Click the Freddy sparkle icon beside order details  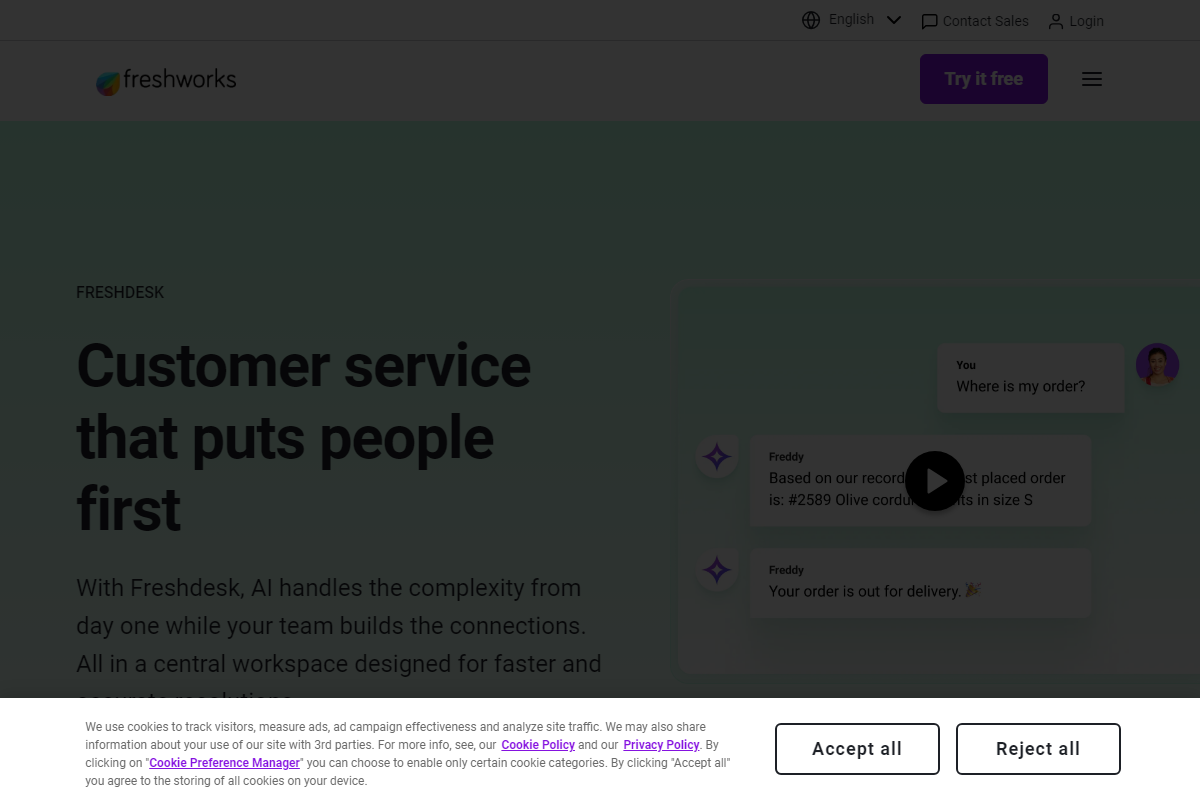pyautogui.click(x=717, y=457)
